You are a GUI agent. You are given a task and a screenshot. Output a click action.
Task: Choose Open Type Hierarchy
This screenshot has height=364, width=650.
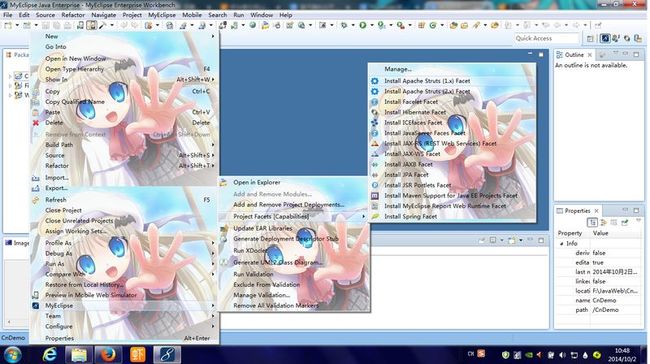click(x=75, y=69)
